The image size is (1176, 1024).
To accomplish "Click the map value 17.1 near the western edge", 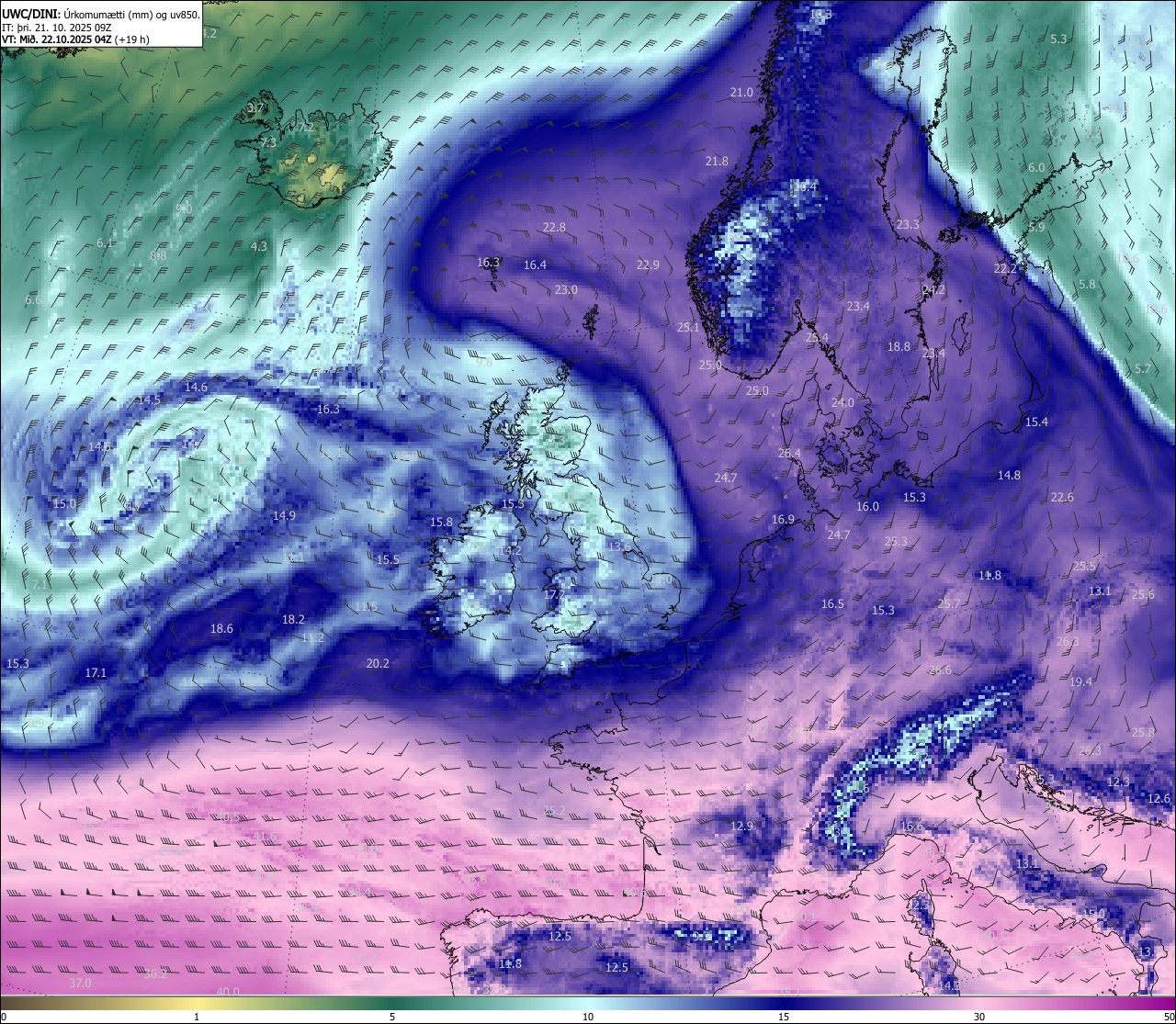I will [x=96, y=672].
